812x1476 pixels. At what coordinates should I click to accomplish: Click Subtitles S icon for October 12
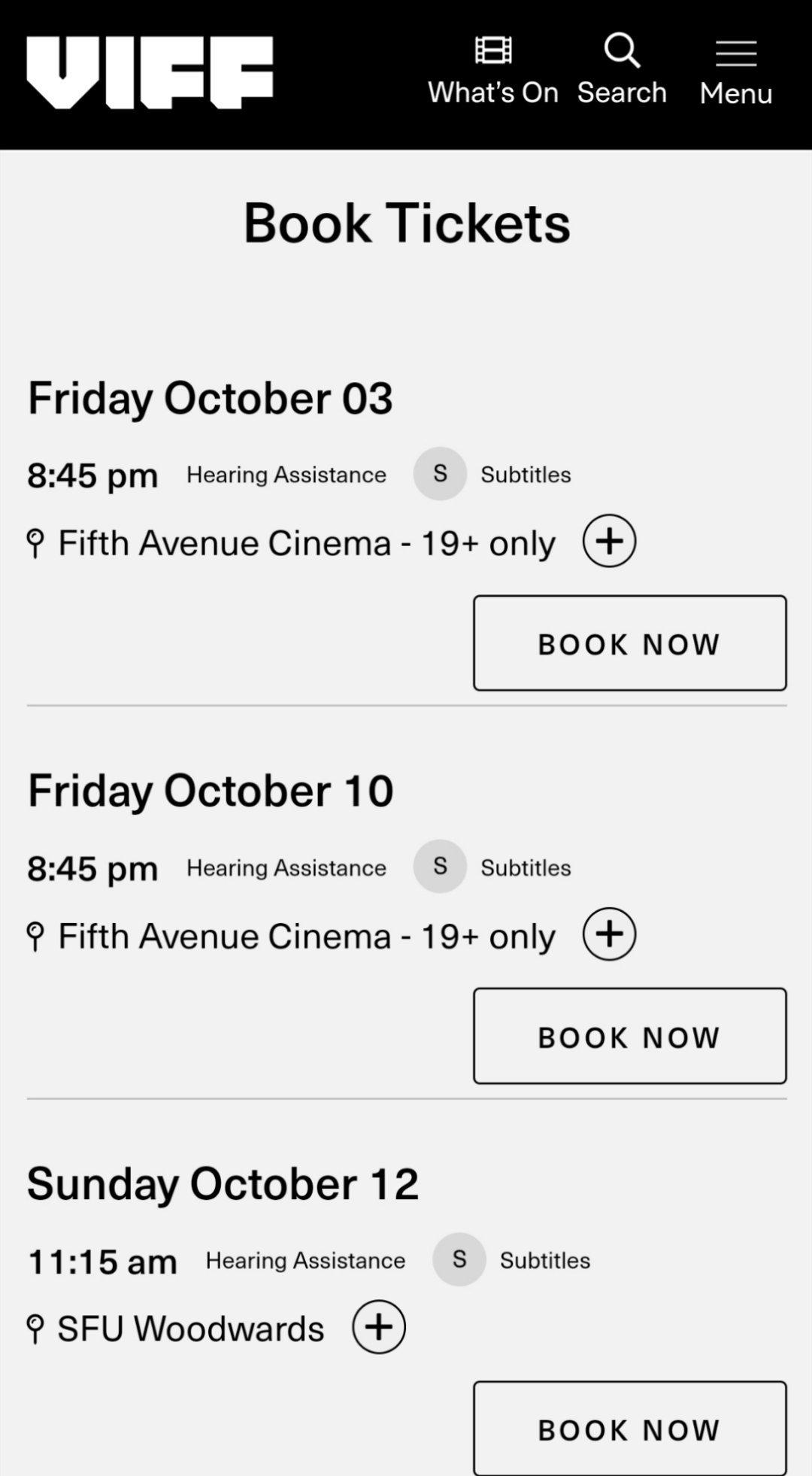coord(459,1259)
